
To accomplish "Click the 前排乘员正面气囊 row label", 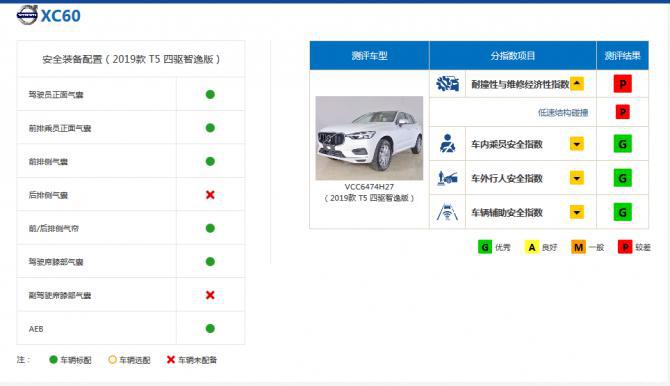I will [x=60, y=128].
